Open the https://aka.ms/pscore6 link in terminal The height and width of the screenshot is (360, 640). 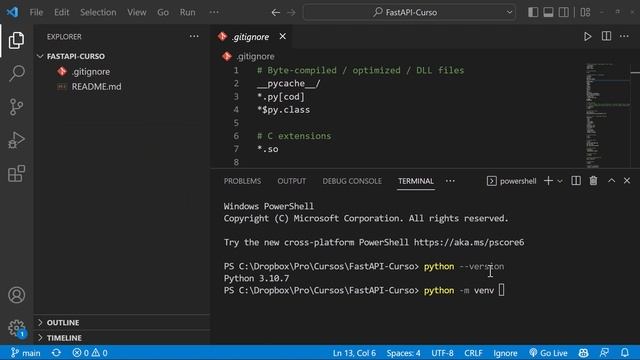(x=469, y=242)
